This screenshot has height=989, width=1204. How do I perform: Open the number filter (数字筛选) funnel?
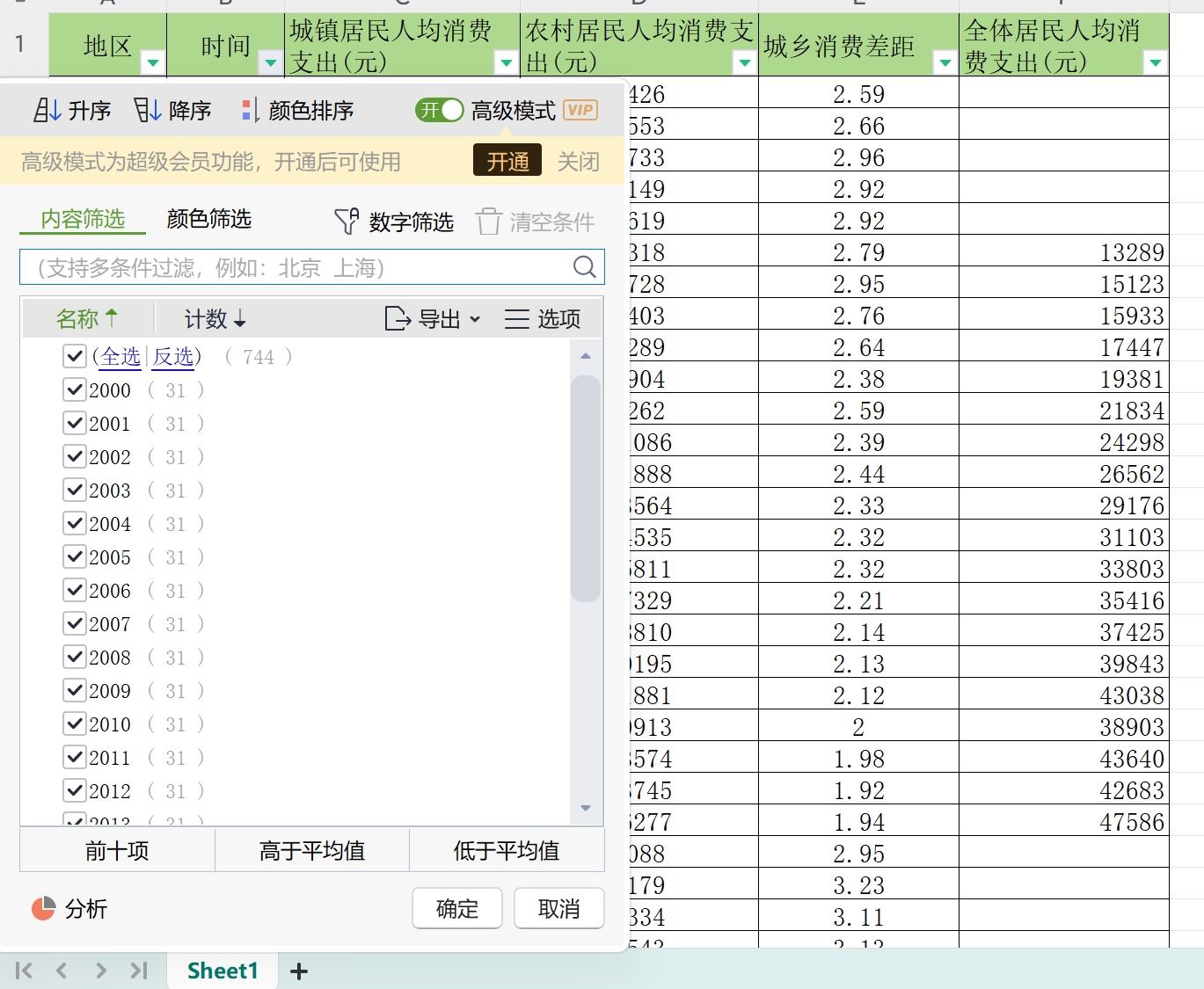tap(347, 222)
